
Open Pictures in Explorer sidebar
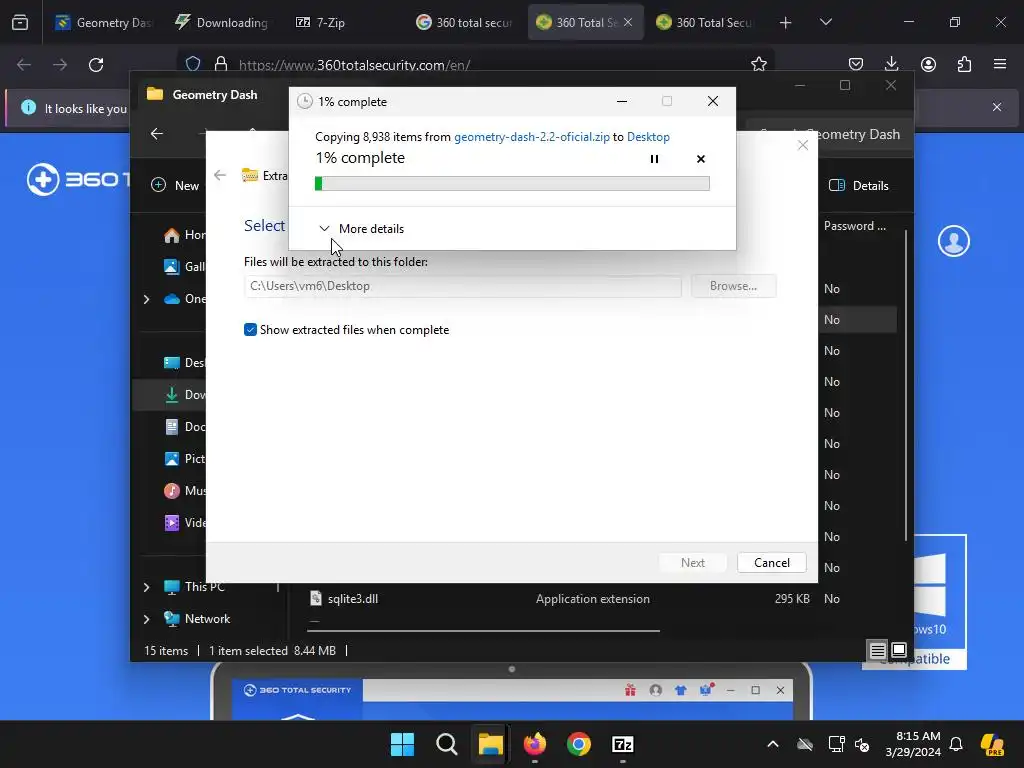pos(185,458)
